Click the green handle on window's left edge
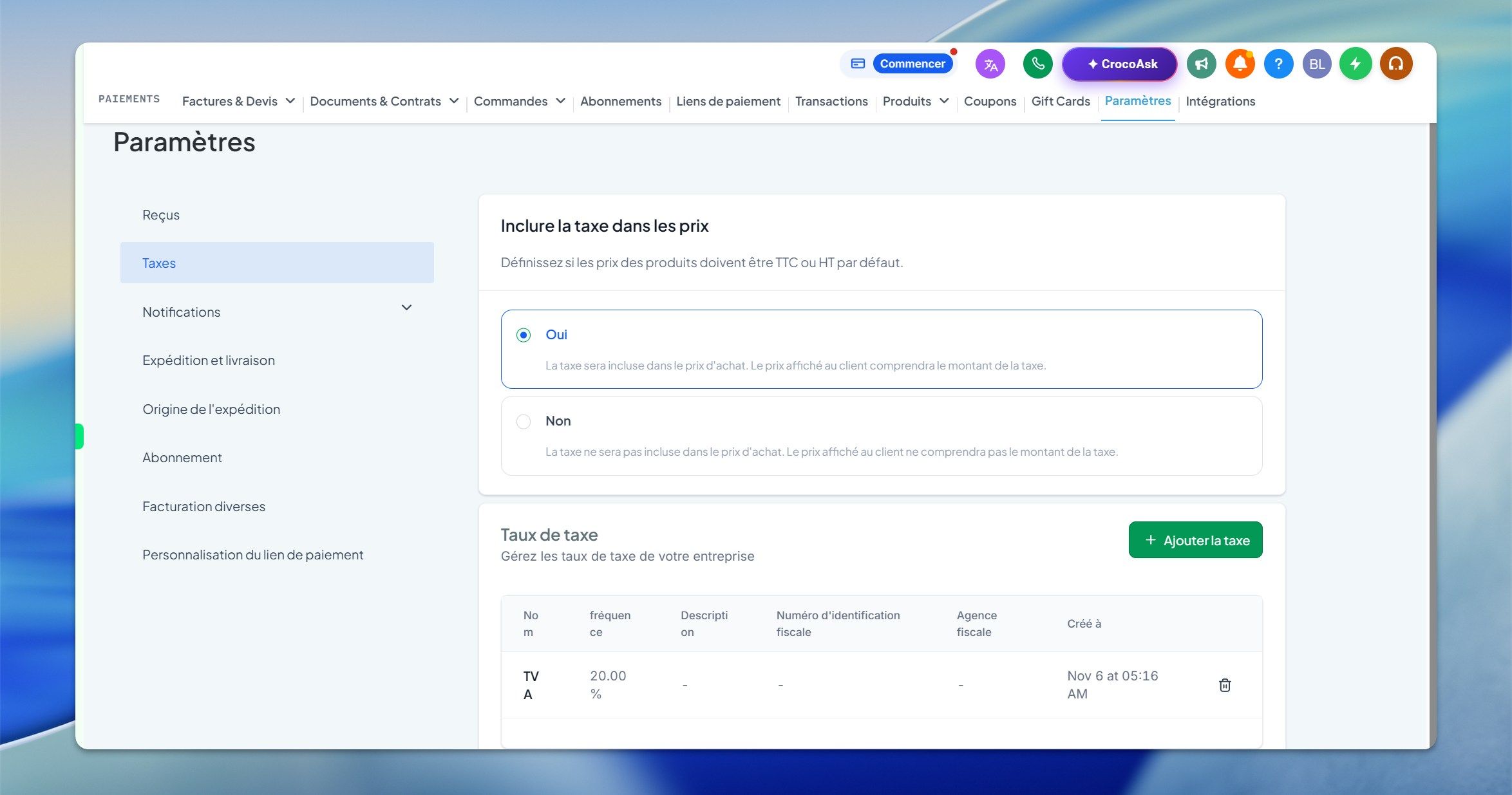 pyautogui.click(x=79, y=436)
